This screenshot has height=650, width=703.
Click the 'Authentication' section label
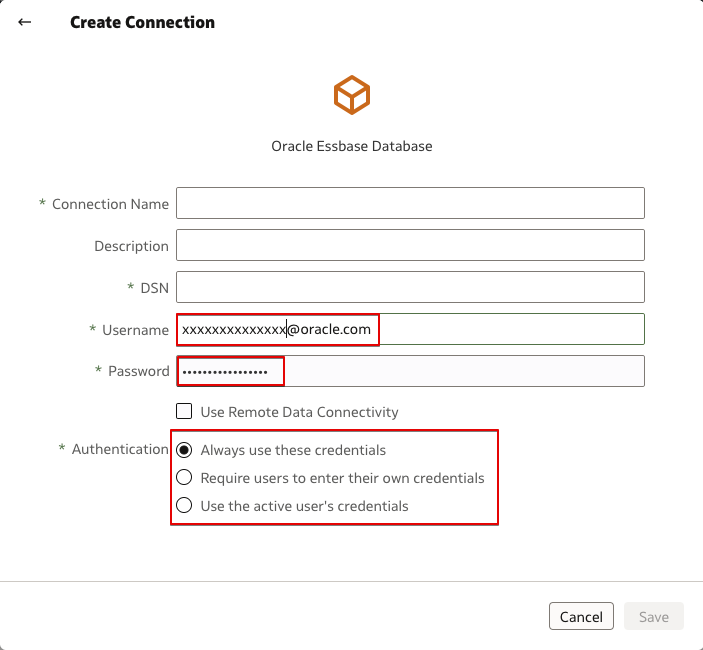click(120, 450)
